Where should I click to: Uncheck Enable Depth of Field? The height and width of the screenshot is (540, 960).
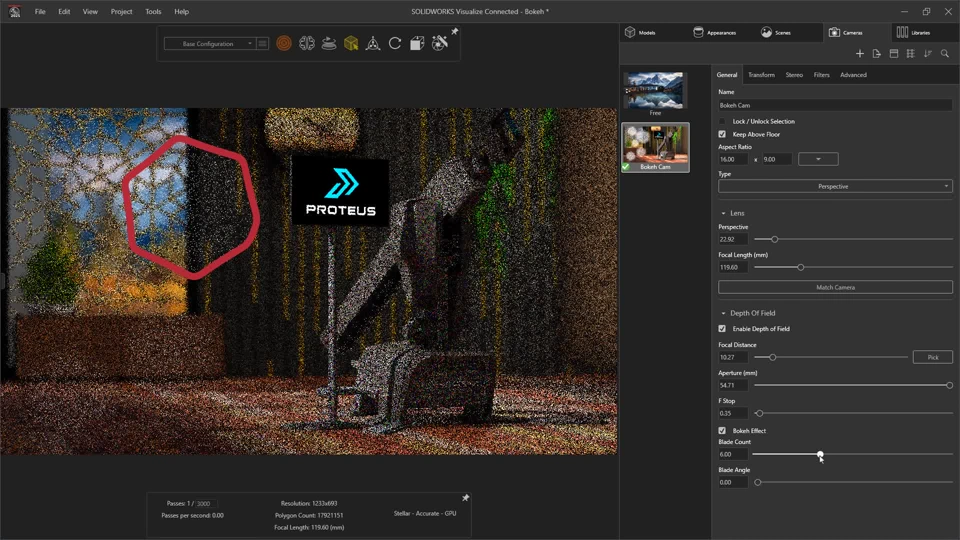[x=722, y=329]
